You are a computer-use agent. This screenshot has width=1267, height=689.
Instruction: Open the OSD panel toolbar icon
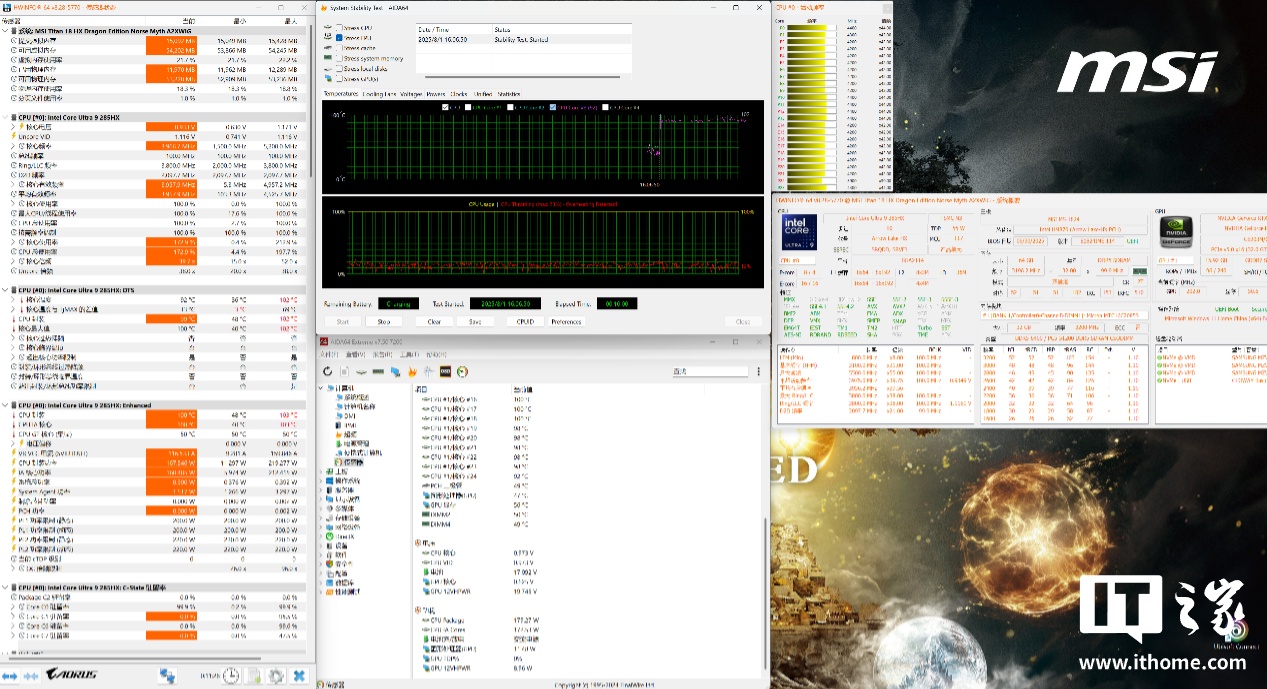pyautogui.click(x=444, y=372)
